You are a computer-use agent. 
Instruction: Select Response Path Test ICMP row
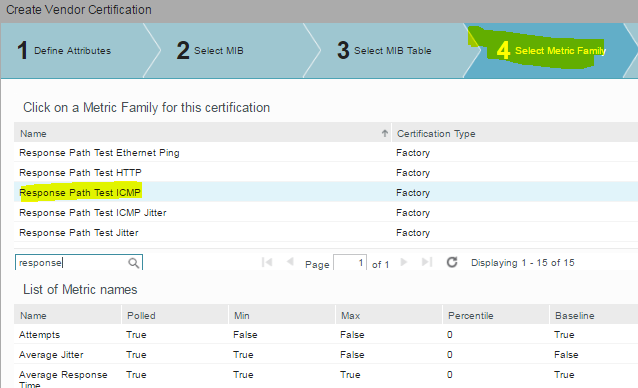(x=326, y=192)
